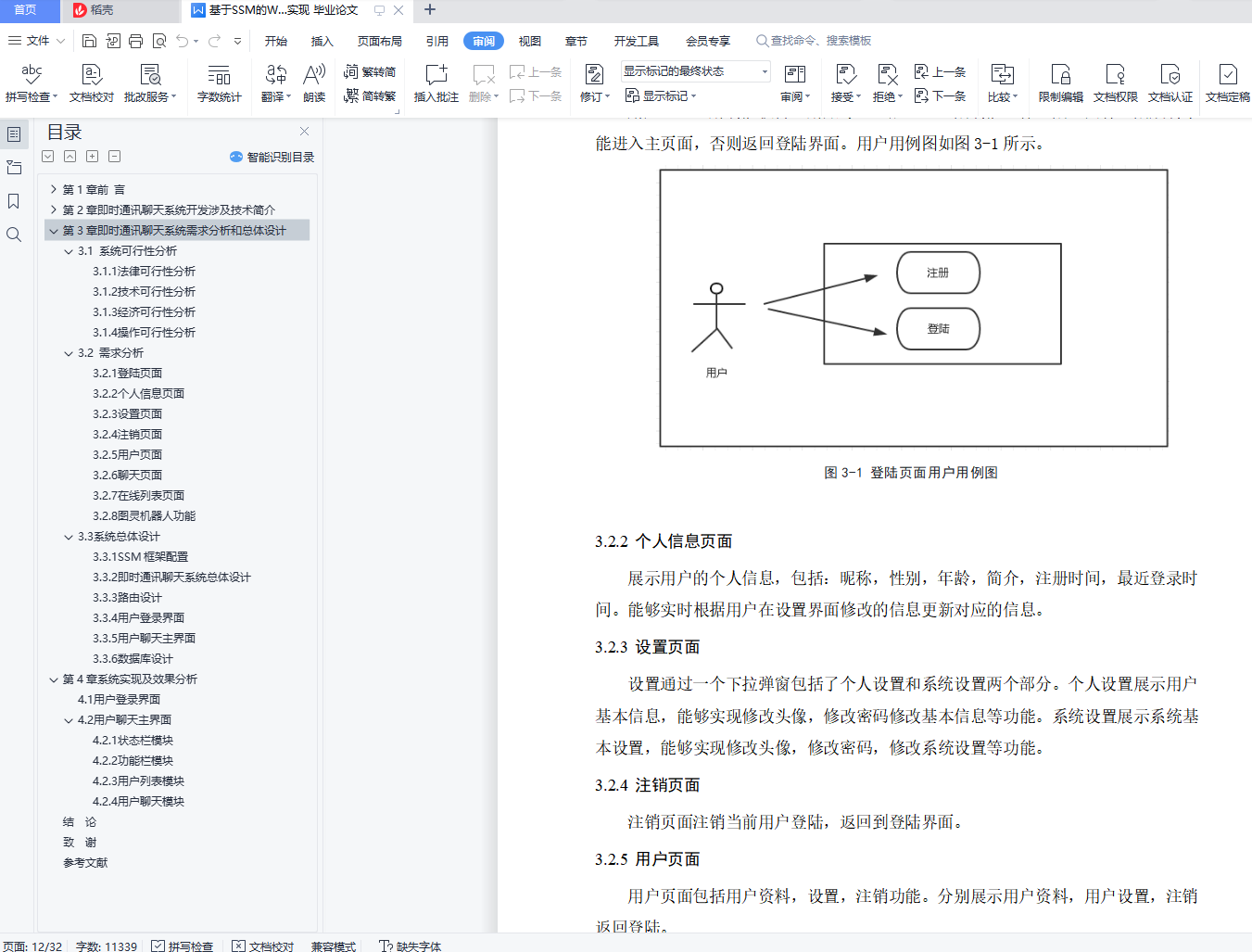Image resolution: width=1252 pixels, height=952 pixels.
Task: Click the word count in status bar
Action: click(107, 946)
